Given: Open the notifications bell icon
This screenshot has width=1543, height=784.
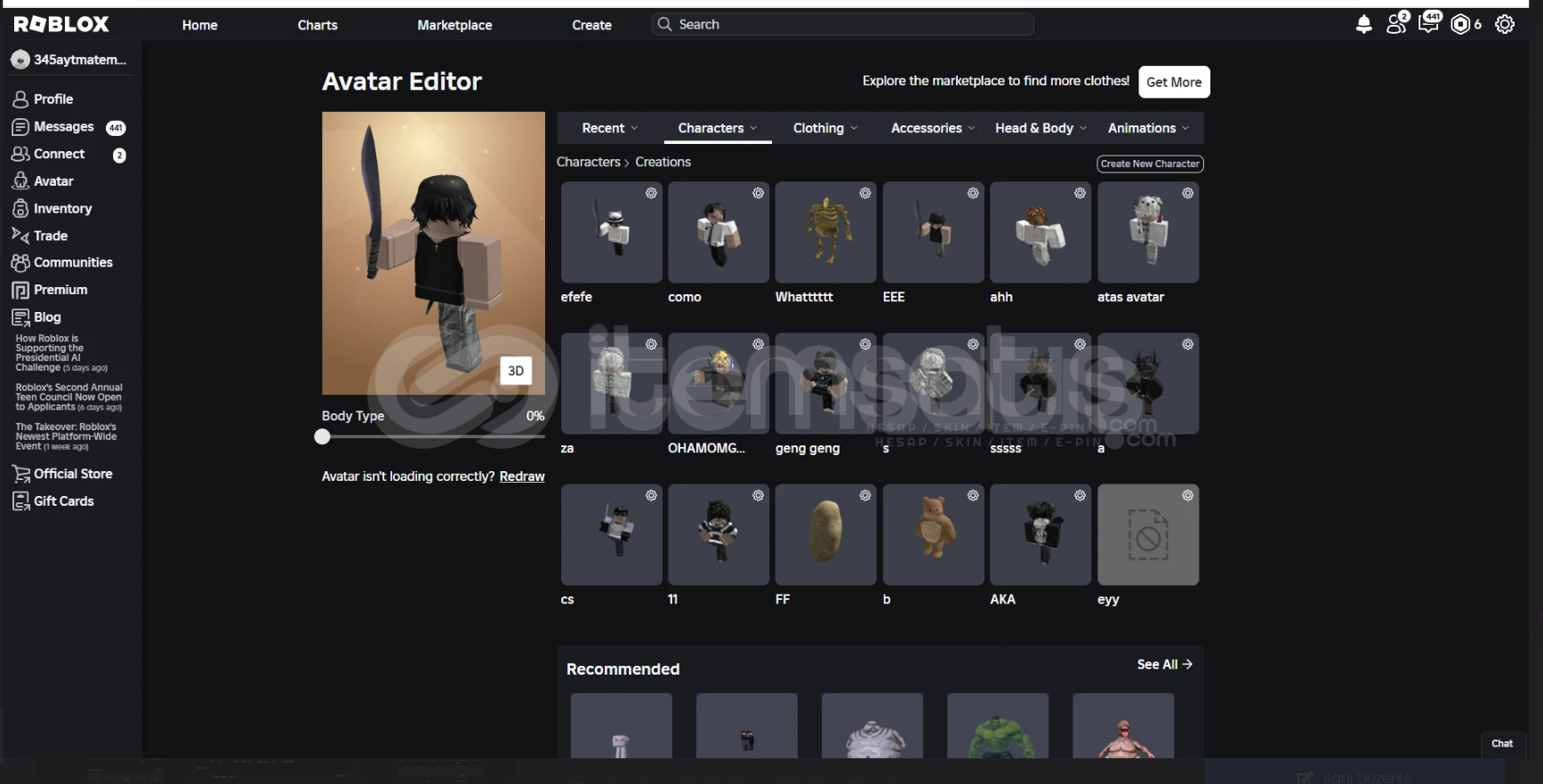Looking at the screenshot, I should point(1363,25).
